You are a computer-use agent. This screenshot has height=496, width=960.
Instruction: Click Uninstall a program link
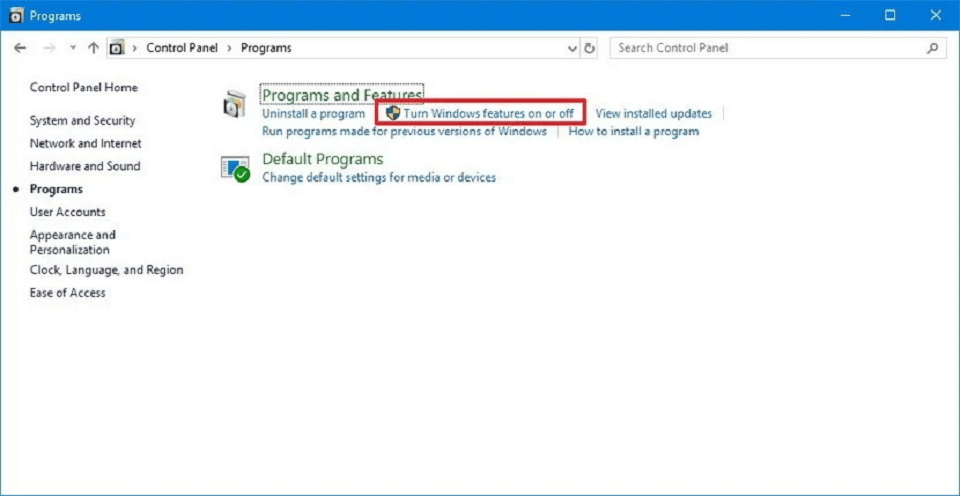pos(313,114)
